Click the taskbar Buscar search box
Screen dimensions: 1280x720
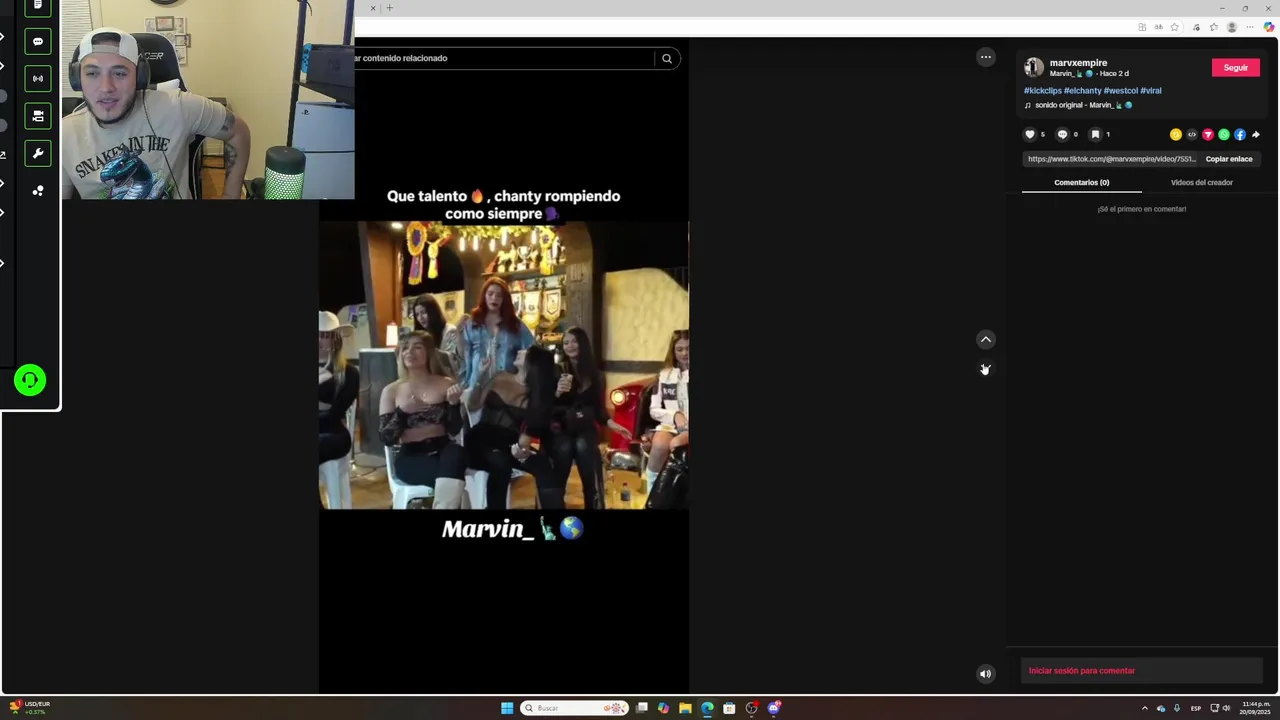[x=575, y=708]
